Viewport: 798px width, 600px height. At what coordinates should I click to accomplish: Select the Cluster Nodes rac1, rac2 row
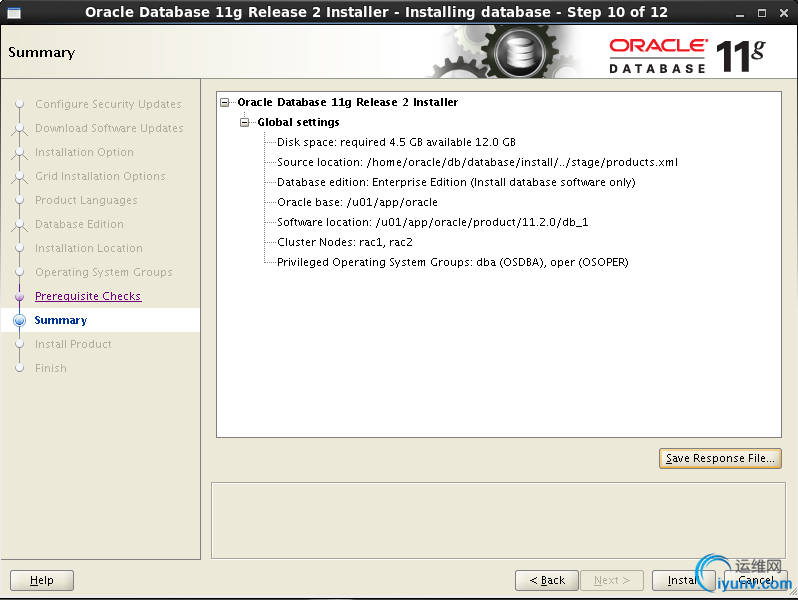(345, 242)
